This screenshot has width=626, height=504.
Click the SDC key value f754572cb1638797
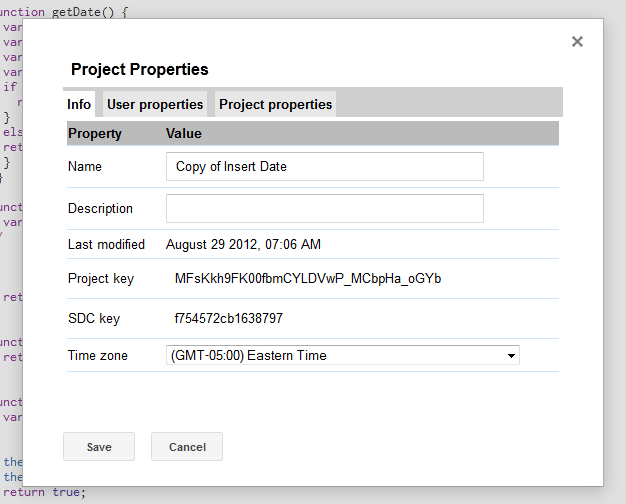pos(229,319)
